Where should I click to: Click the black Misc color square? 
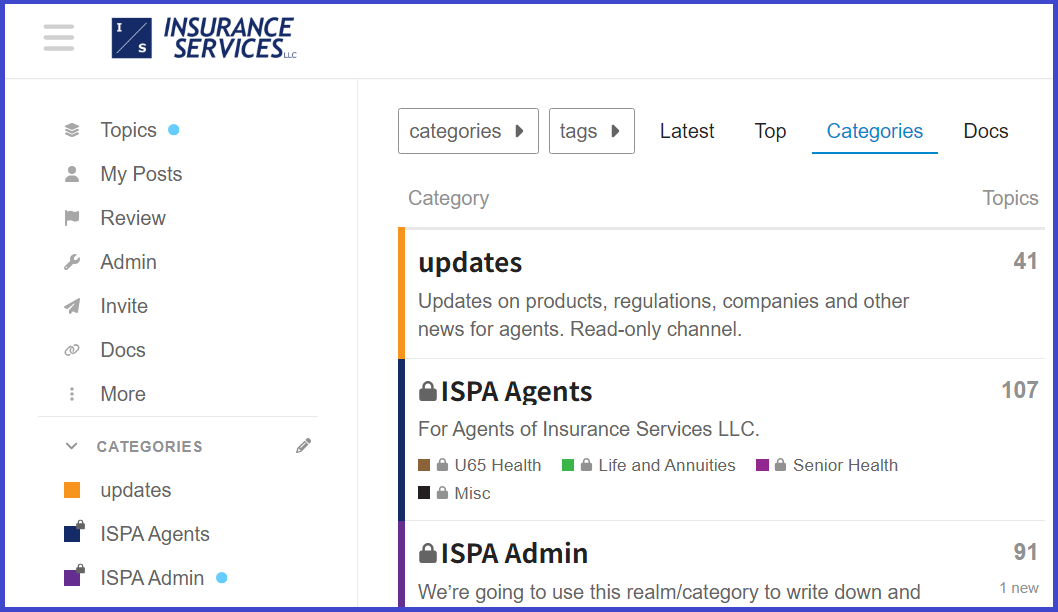424,493
